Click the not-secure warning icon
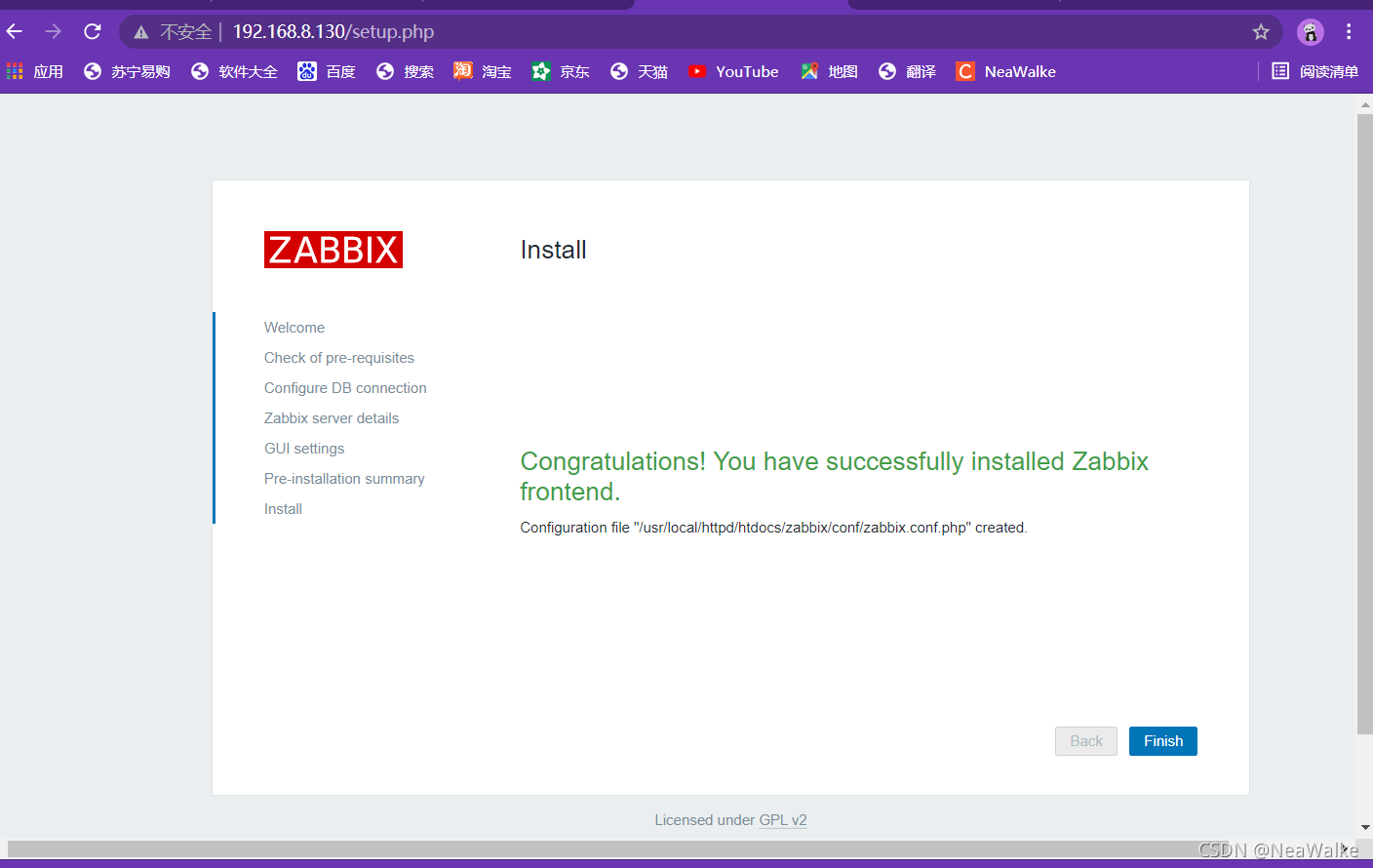 click(x=141, y=32)
